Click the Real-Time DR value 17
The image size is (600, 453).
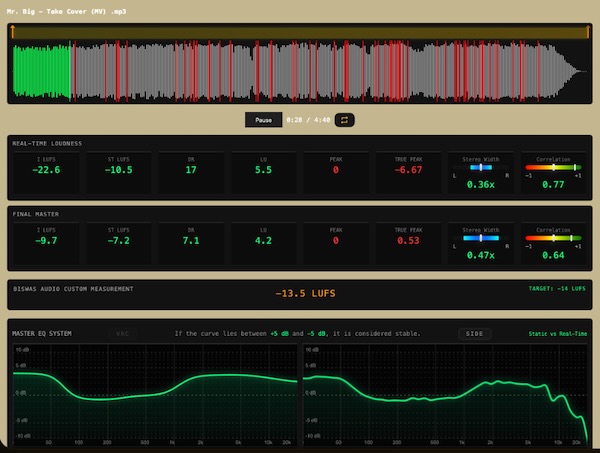191,170
